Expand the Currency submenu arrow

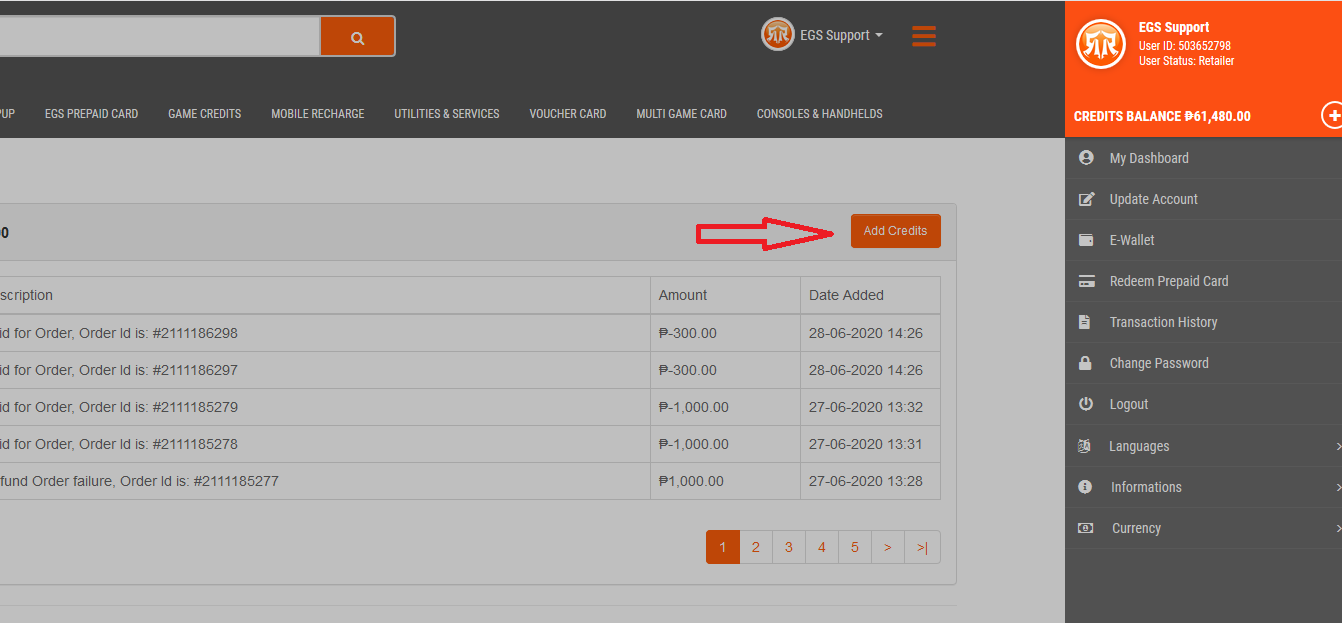(1338, 528)
